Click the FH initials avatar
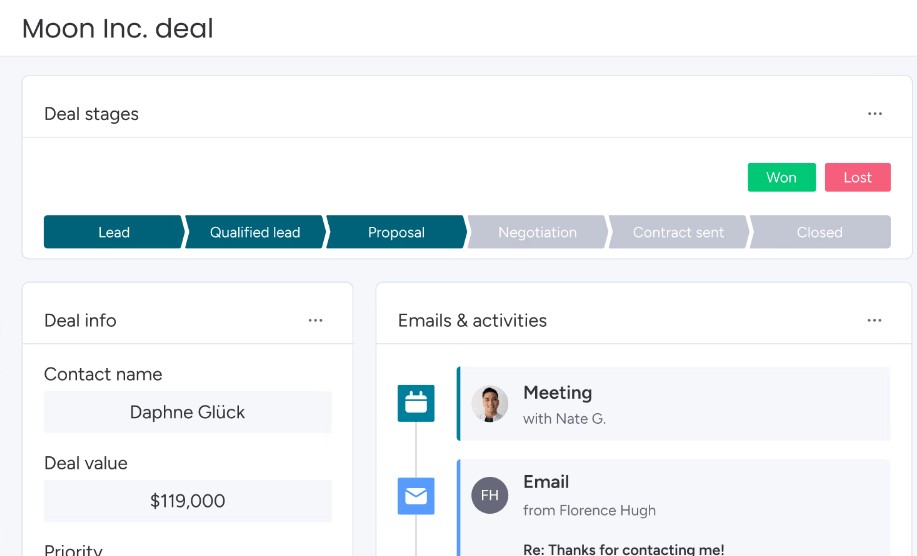Viewport: 917px width, 556px height. click(490, 496)
